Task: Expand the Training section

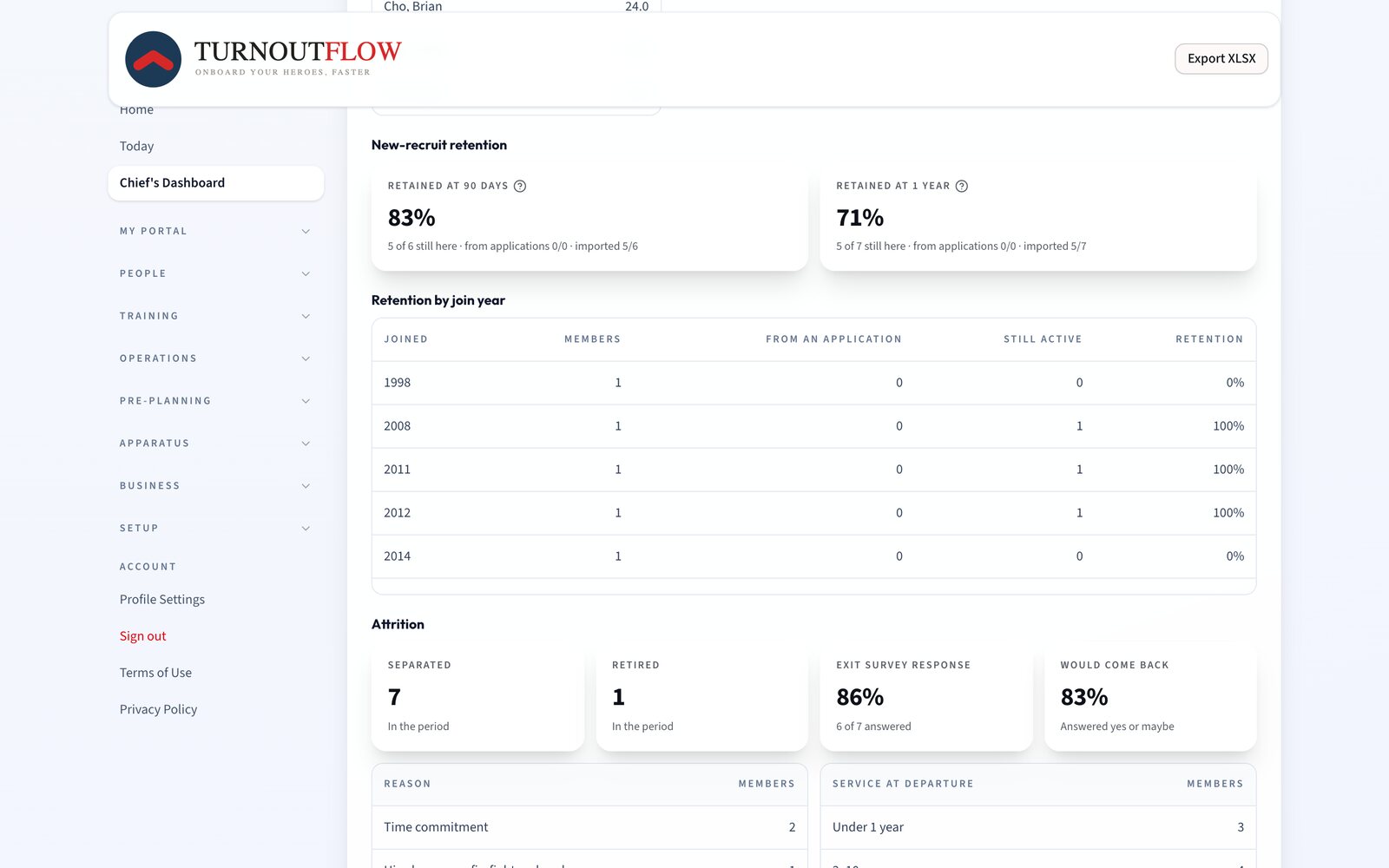Action: (x=215, y=316)
